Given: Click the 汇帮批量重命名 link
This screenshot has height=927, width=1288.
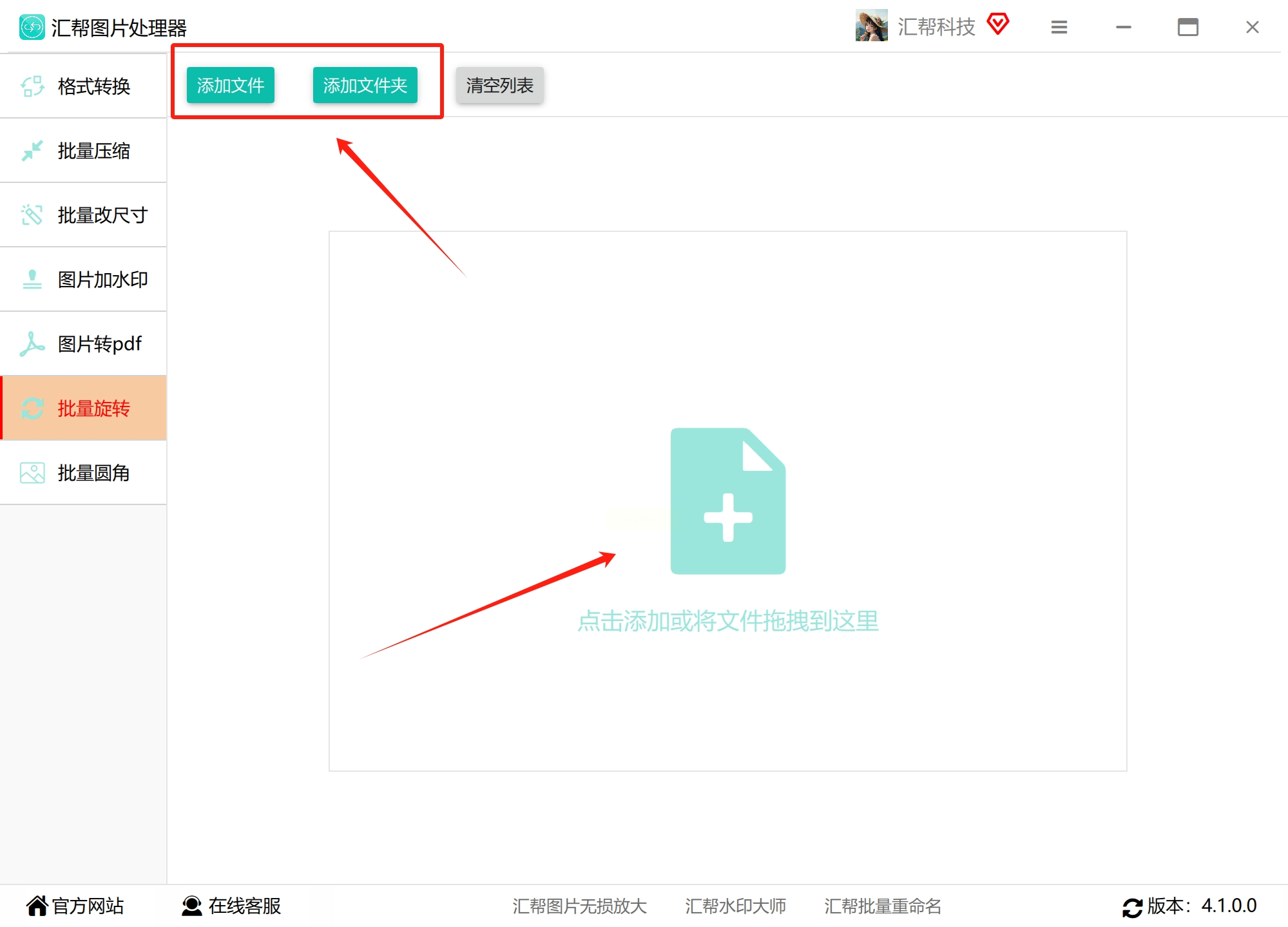Looking at the screenshot, I should (x=882, y=906).
